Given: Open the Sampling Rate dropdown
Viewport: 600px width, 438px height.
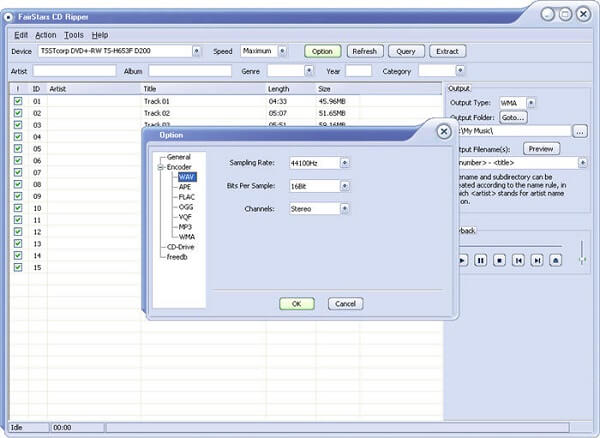Looking at the screenshot, I should pyautogui.click(x=344, y=163).
